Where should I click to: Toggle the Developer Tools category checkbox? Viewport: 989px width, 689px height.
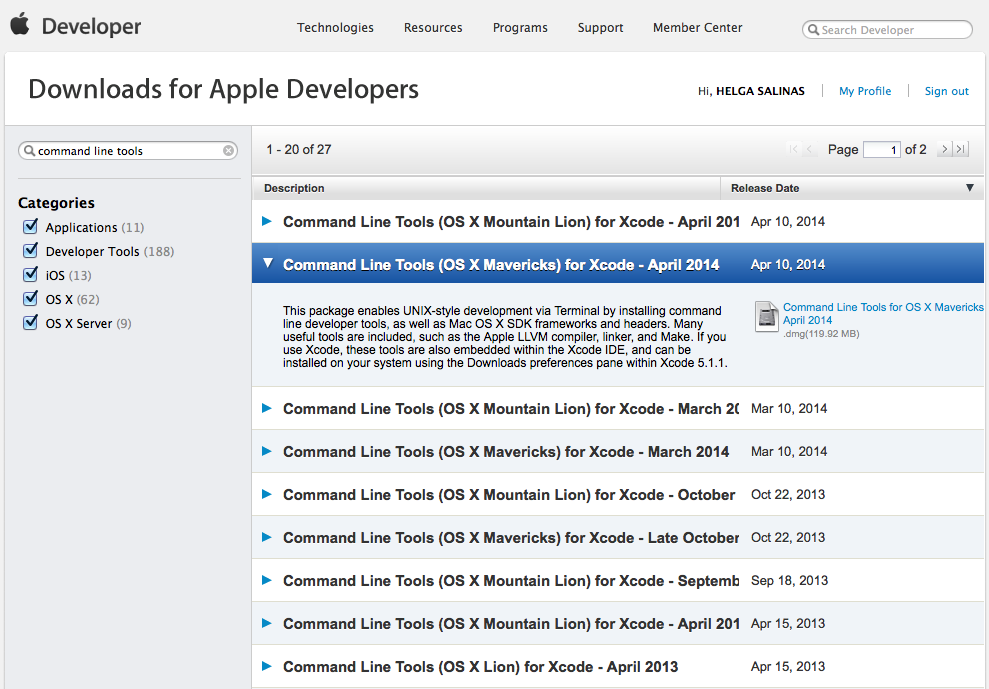click(x=30, y=250)
